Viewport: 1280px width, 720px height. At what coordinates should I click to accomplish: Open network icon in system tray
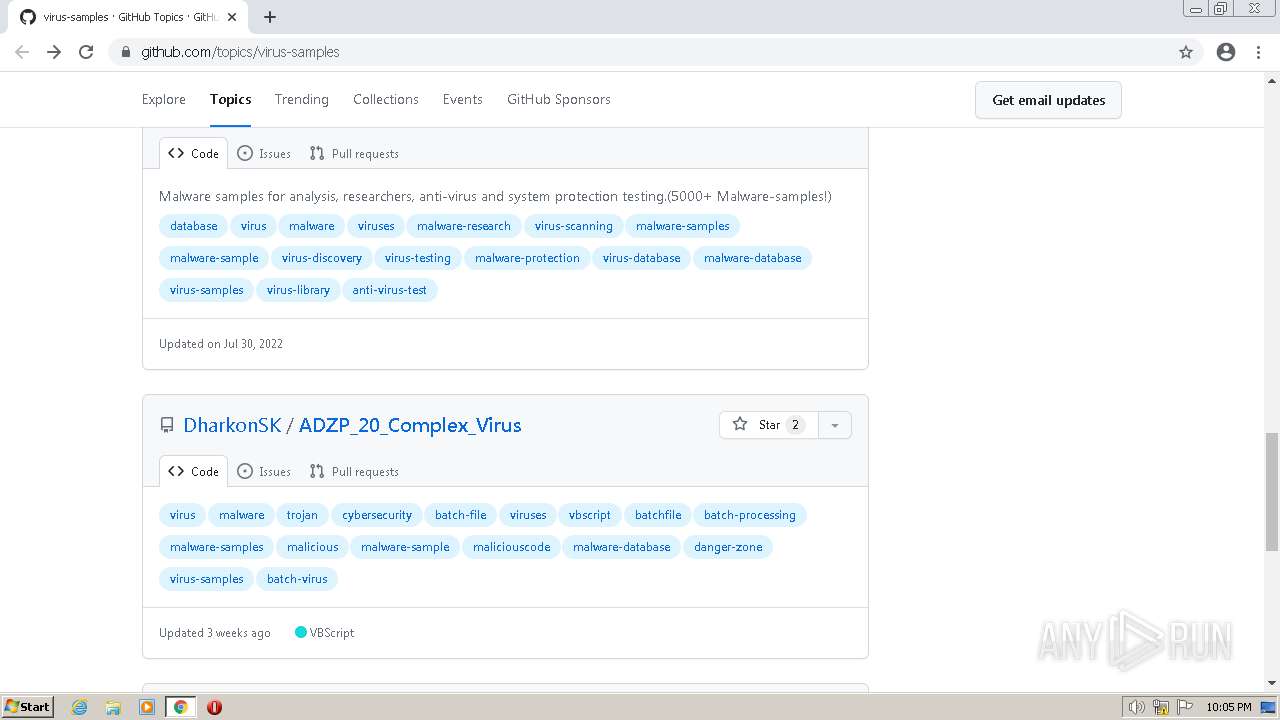[x=1161, y=707]
